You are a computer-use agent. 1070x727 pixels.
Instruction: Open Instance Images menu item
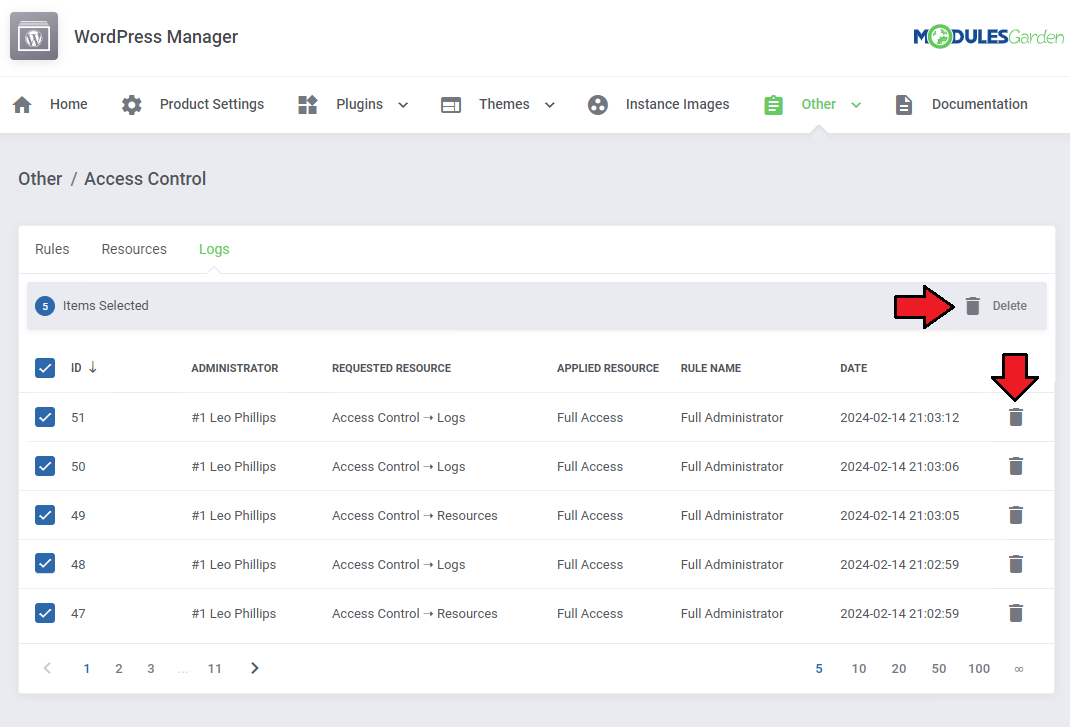pos(677,104)
